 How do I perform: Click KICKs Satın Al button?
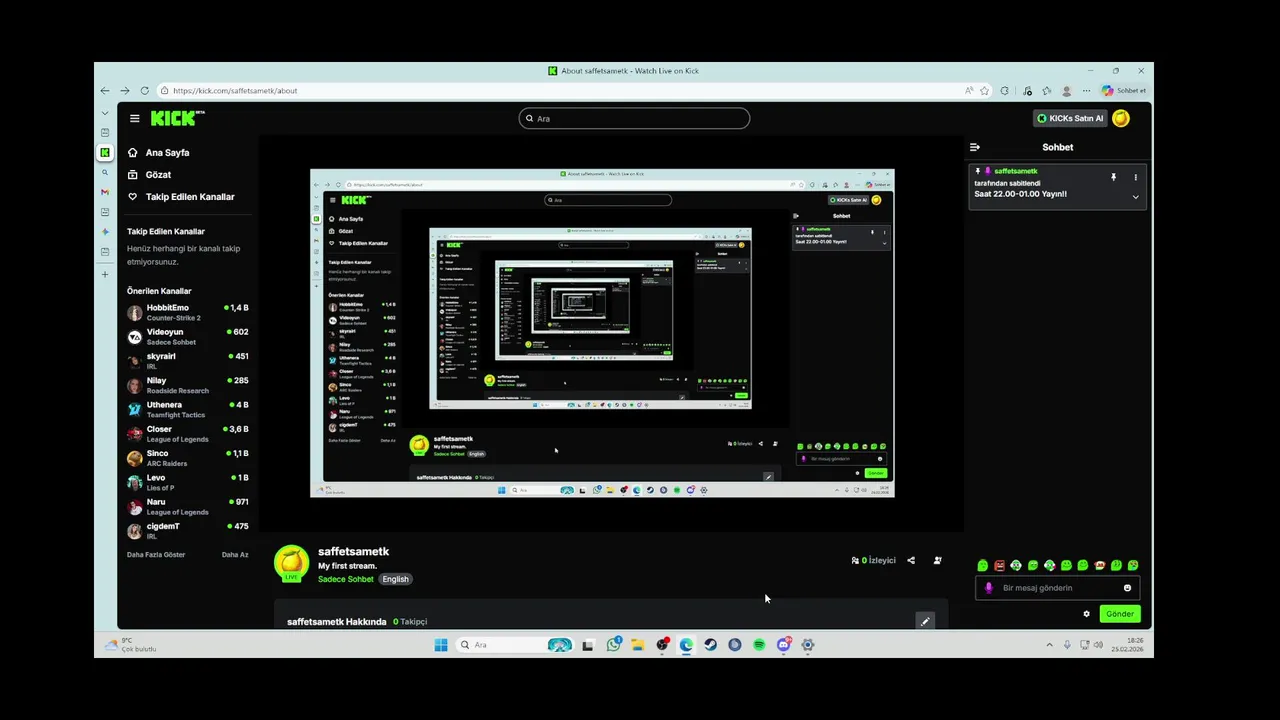click(x=1069, y=118)
